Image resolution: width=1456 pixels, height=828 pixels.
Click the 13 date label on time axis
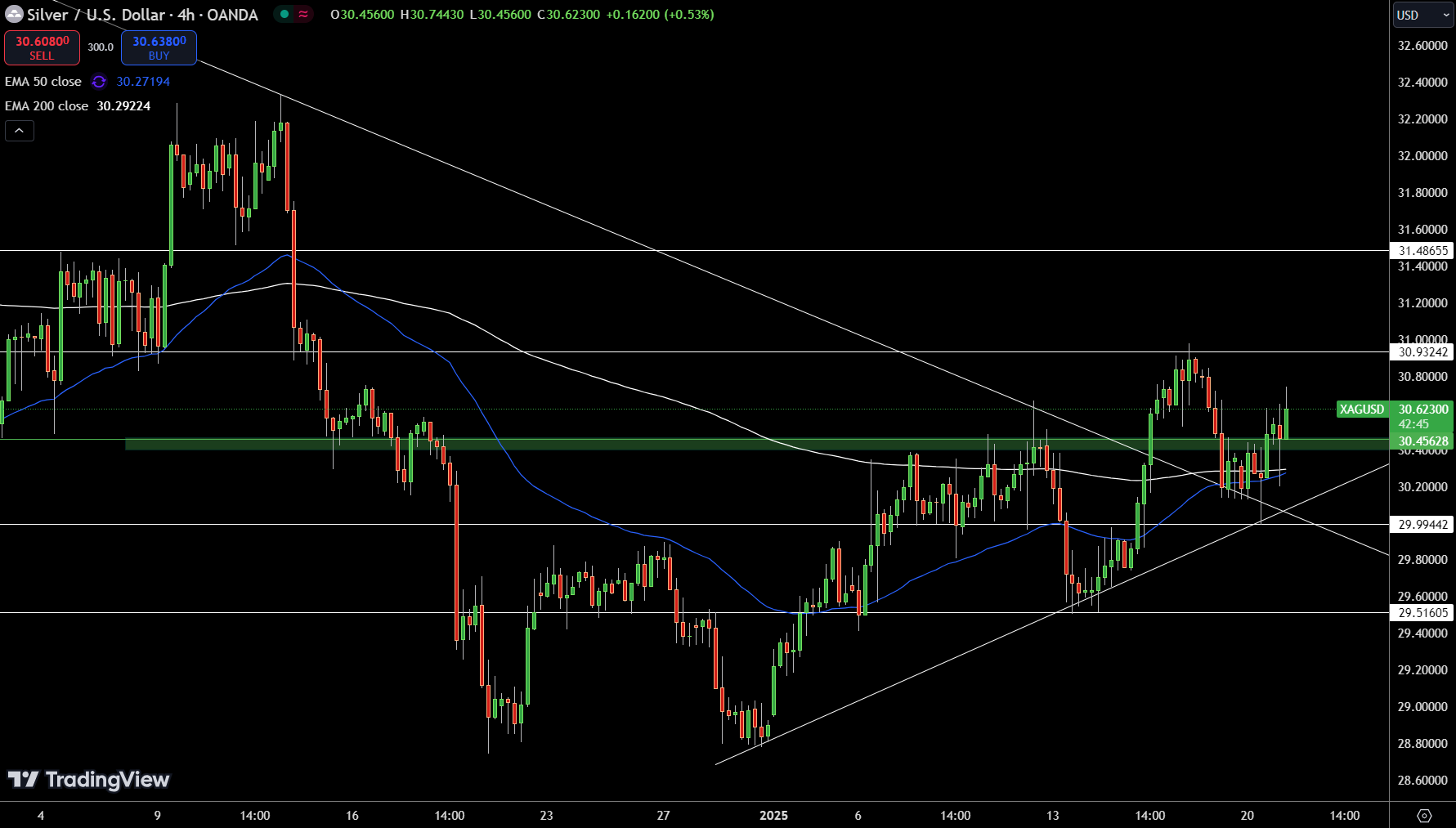pos(1052,816)
